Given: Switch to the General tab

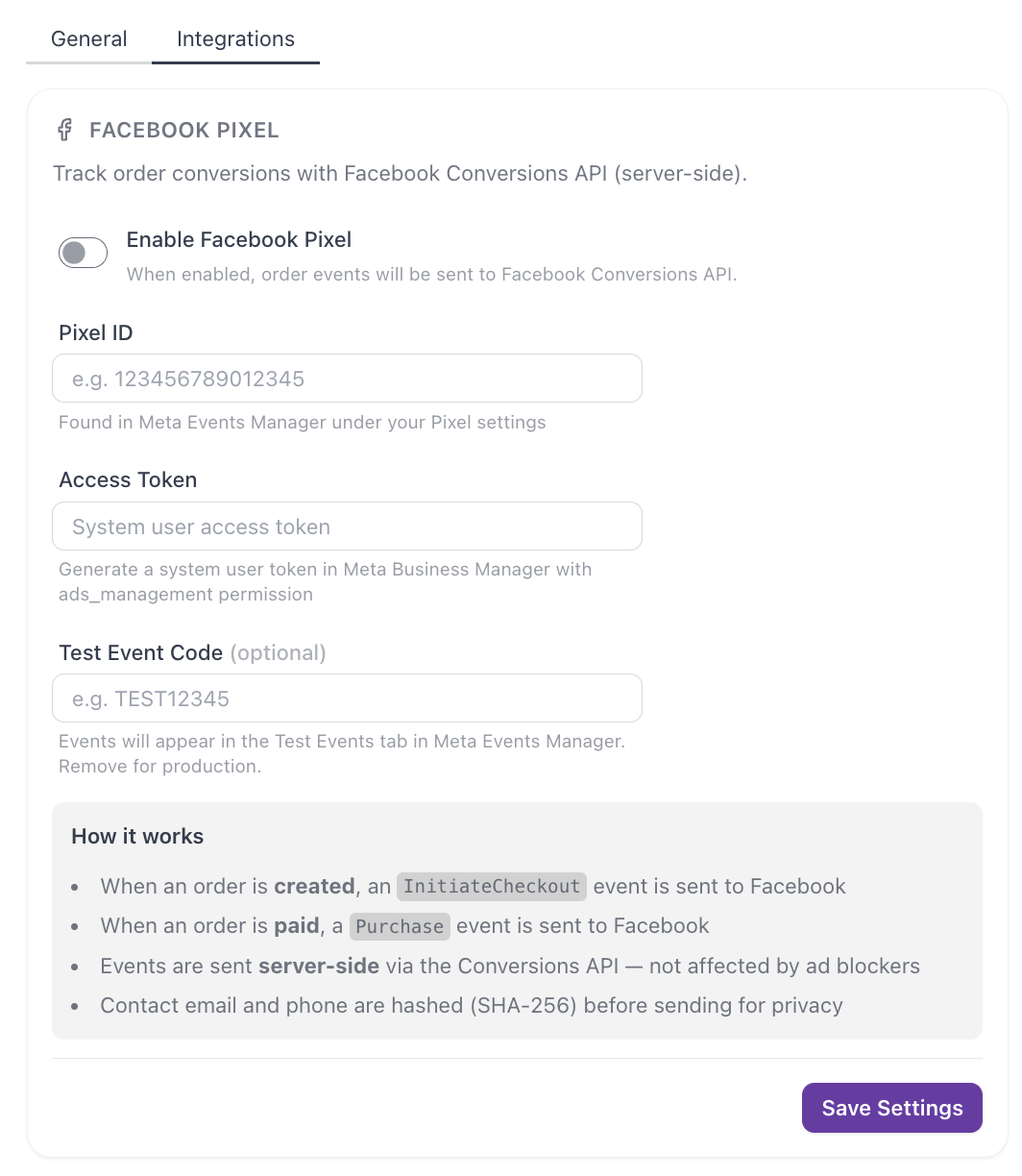Looking at the screenshot, I should click(89, 39).
